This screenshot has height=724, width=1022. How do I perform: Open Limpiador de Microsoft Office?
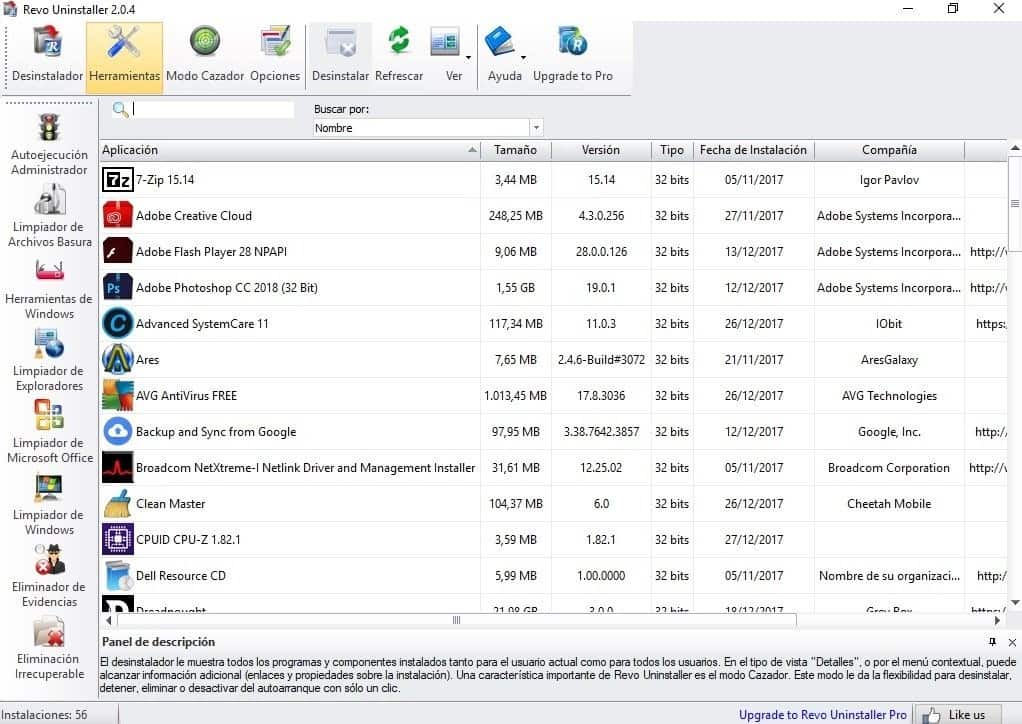49,432
